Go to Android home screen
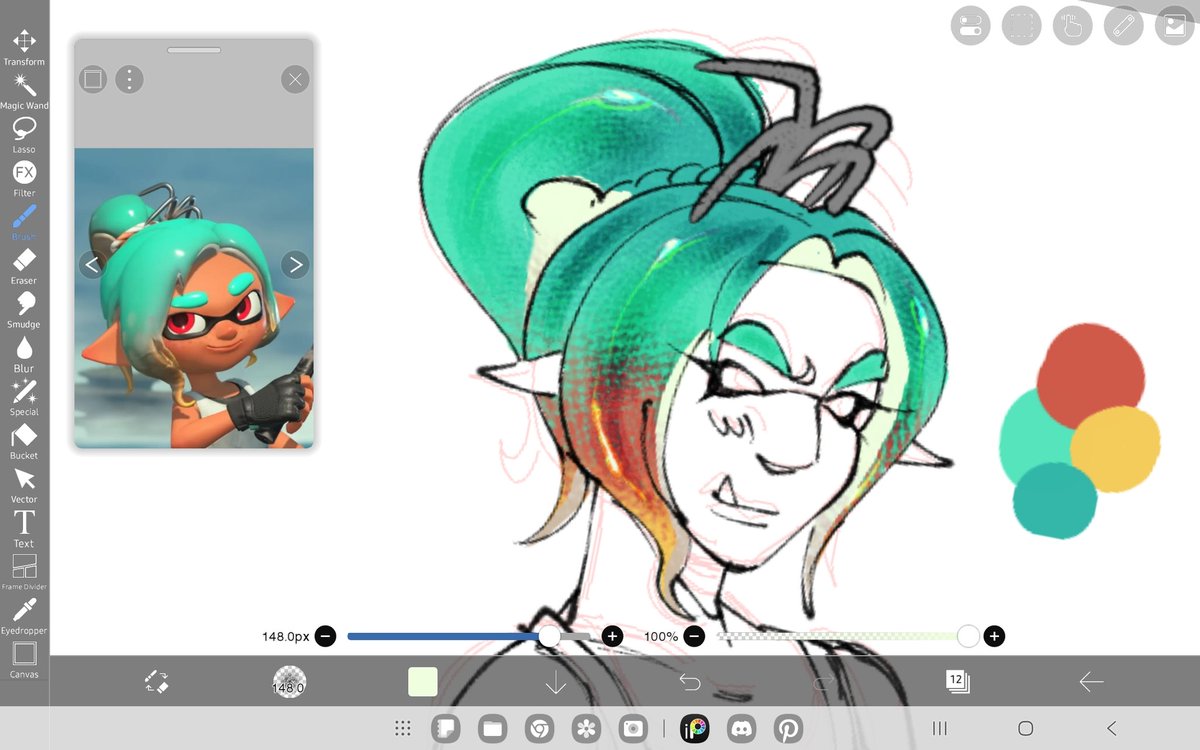The width and height of the screenshot is (1200, 750). (x=1026, y=729)
